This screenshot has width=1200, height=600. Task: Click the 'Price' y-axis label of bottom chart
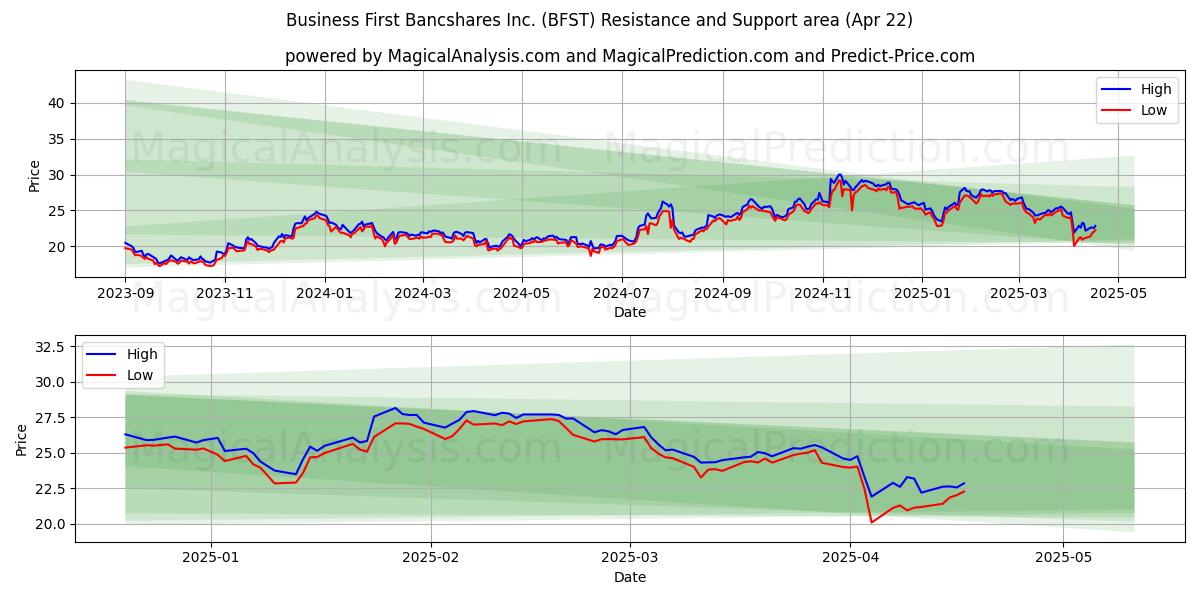22,440
